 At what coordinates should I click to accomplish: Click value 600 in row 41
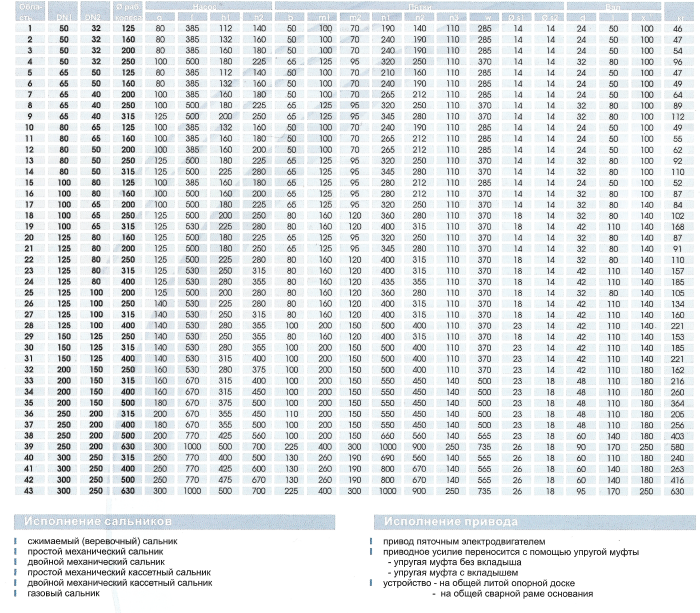coord(259,469)
